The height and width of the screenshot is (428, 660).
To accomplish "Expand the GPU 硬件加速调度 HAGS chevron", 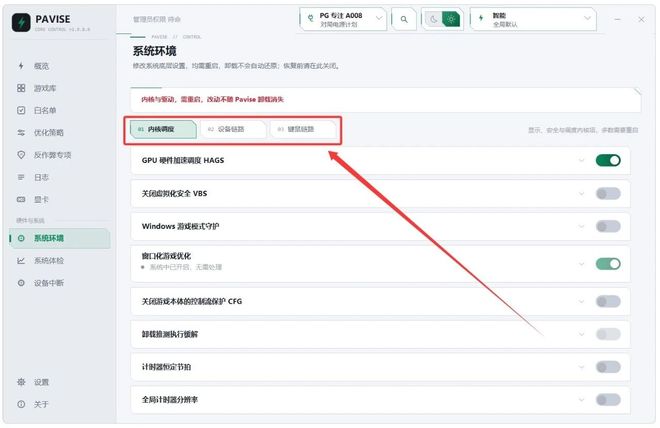I will tap(581, 160).
